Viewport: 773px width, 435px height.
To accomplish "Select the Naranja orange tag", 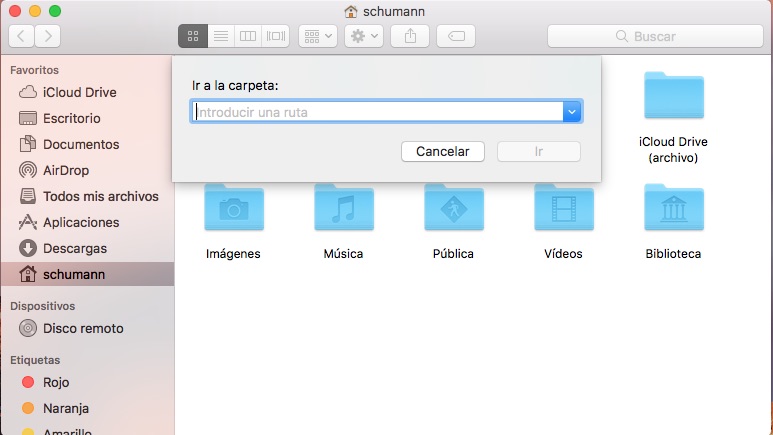I will (87, 408).
